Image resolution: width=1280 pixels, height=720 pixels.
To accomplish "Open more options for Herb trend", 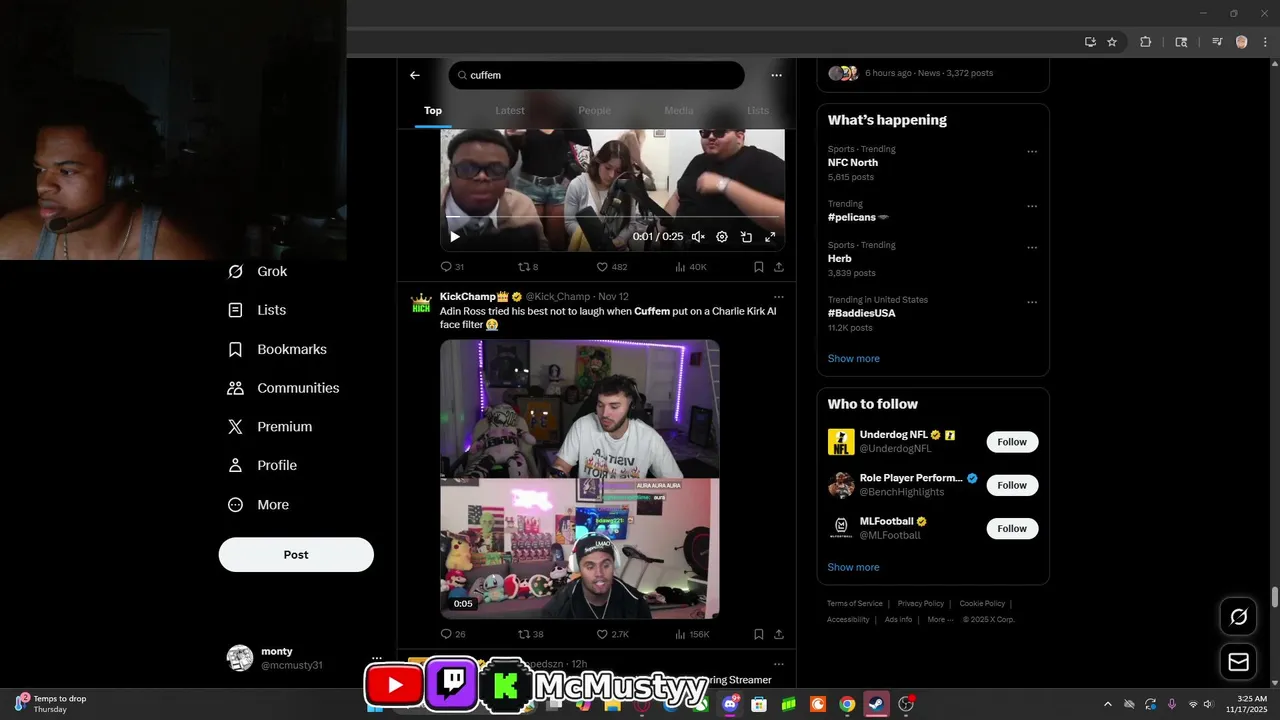I will point(1032,248).
